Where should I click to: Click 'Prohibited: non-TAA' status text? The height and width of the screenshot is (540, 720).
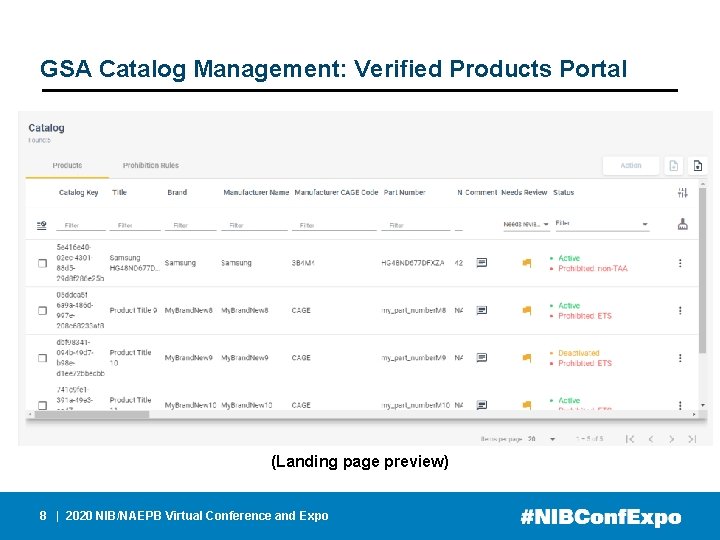point(593,269)
